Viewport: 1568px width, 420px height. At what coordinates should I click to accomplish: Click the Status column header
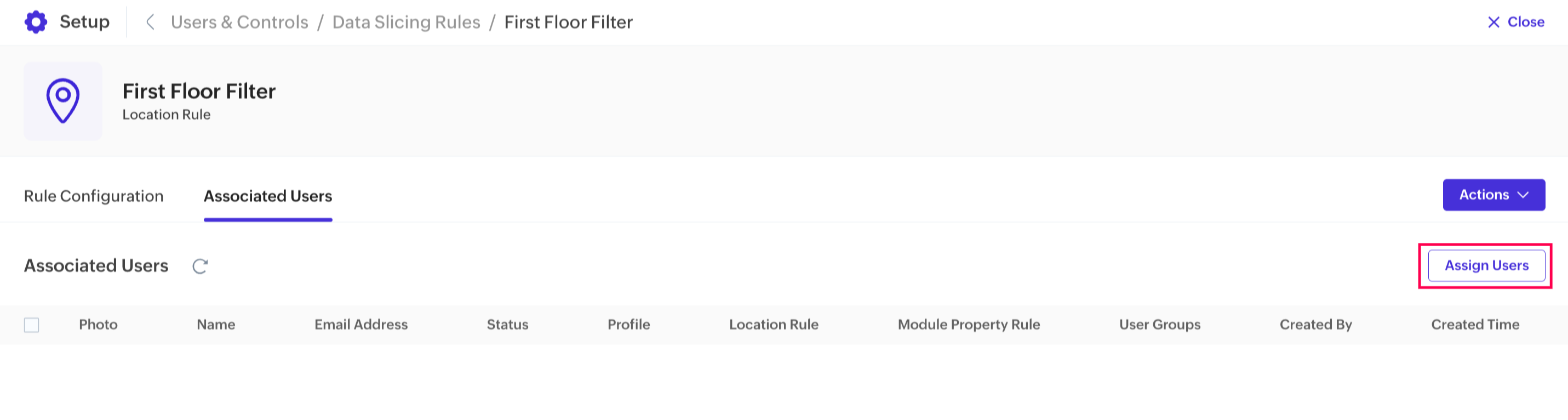tap(507, 325)
